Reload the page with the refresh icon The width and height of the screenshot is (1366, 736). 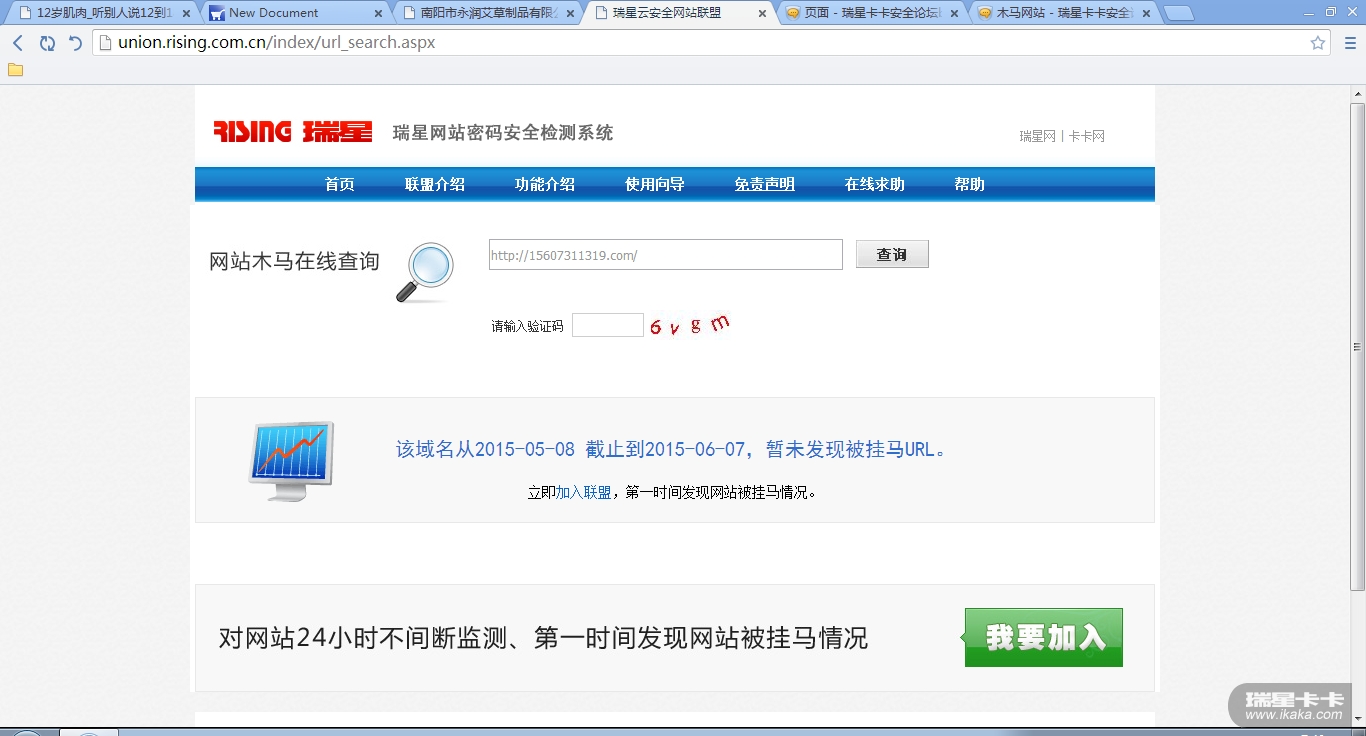pyautogui.click(x=47, y=43)
